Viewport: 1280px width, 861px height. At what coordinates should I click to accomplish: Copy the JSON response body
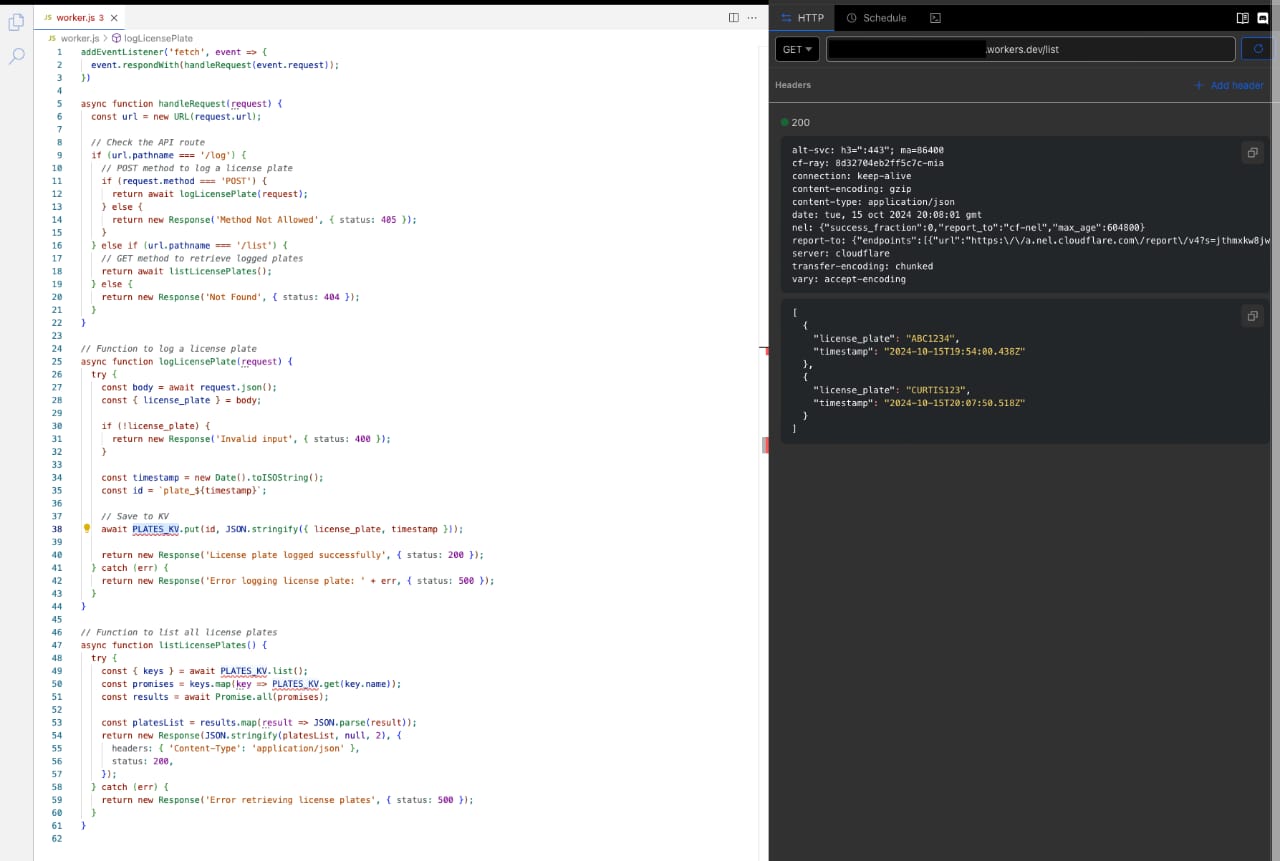coord(1252,316)
